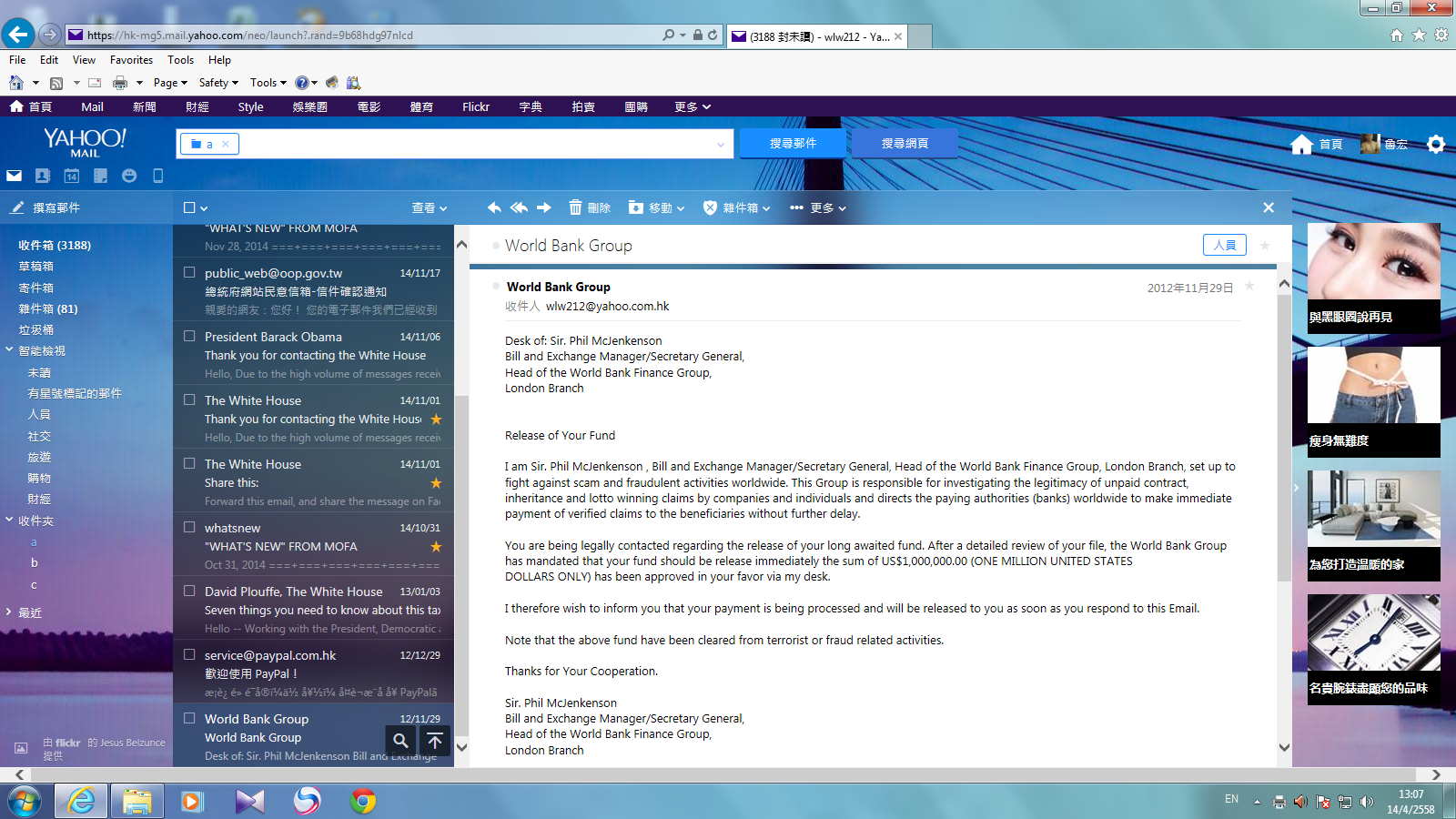Viewport: 1456px width, 819px height.
Task: Open the IE help icon in command bar
Action: pyautogui.click(x=302, y=83)
